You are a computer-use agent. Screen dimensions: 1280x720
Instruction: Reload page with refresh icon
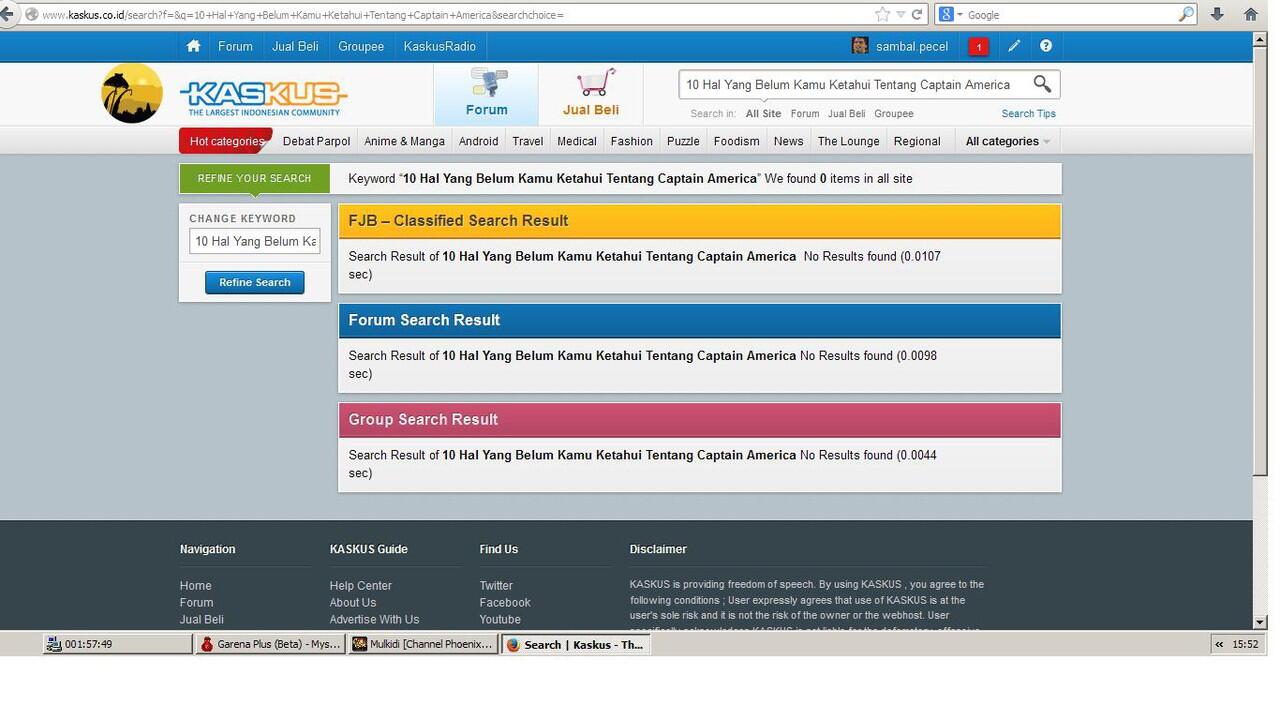point(916,14)
